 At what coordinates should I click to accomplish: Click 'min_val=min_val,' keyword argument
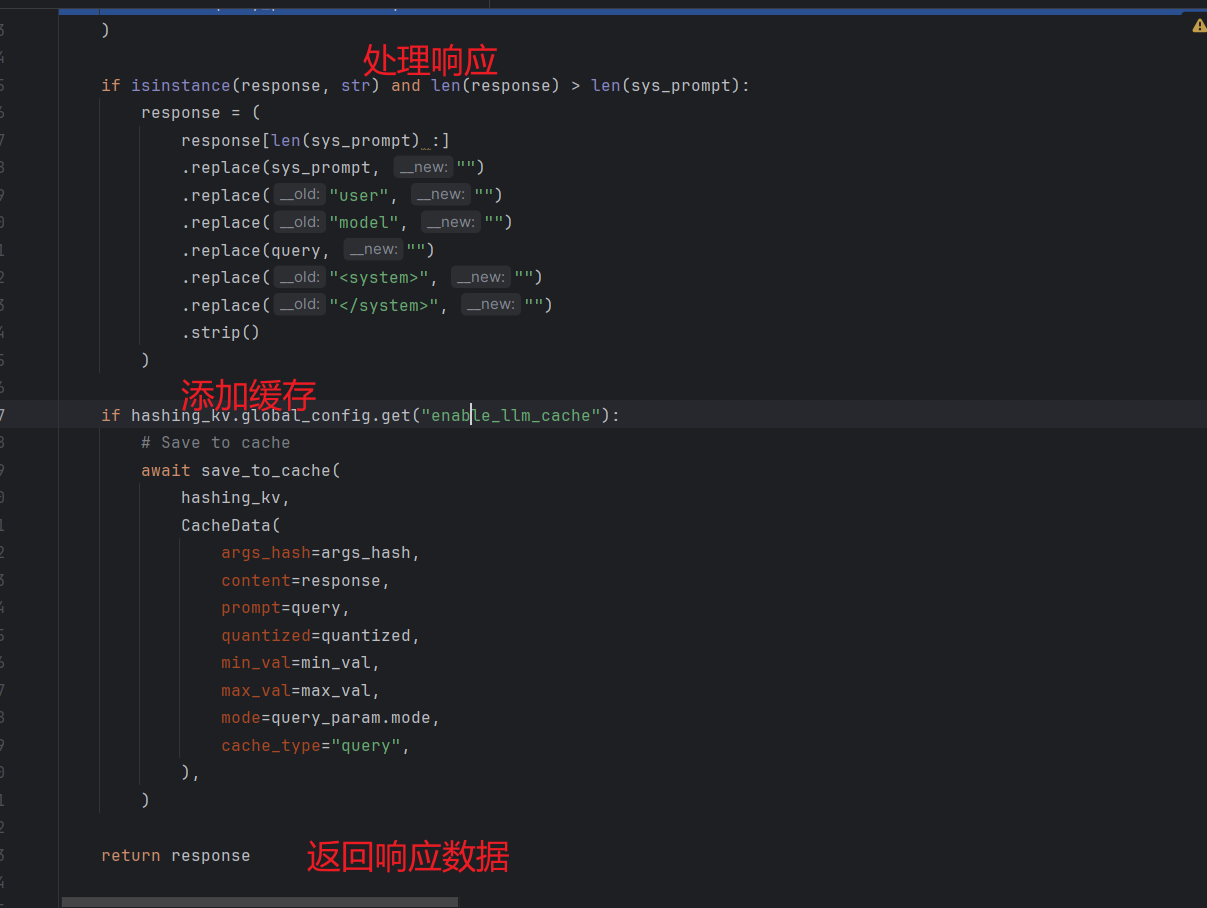301,663
